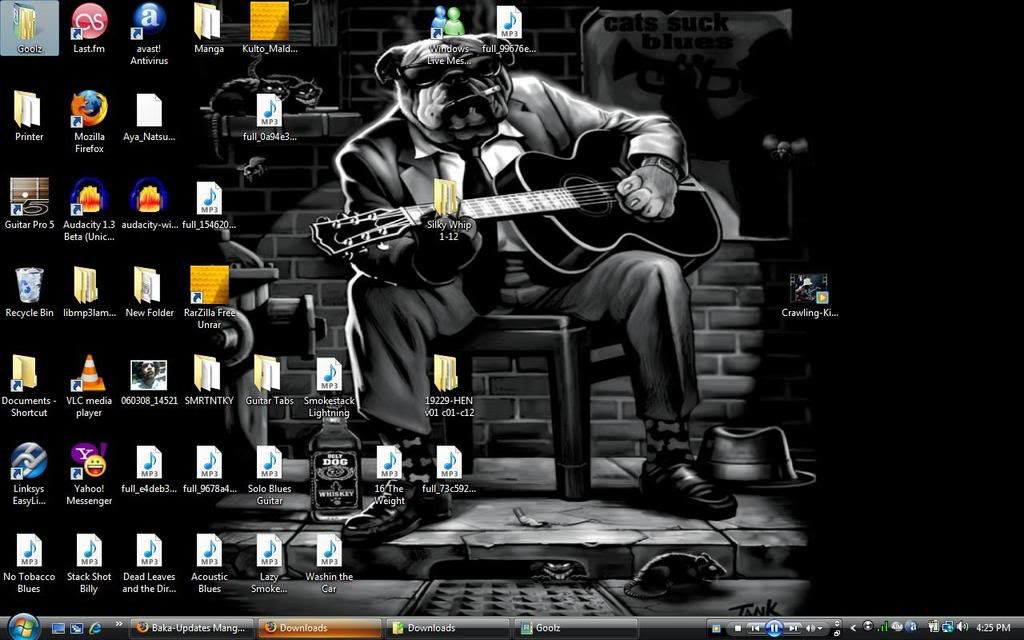Click the avast! icon in system tray
The width and height of the screenshot is (1024, 640).
(912, 627)
